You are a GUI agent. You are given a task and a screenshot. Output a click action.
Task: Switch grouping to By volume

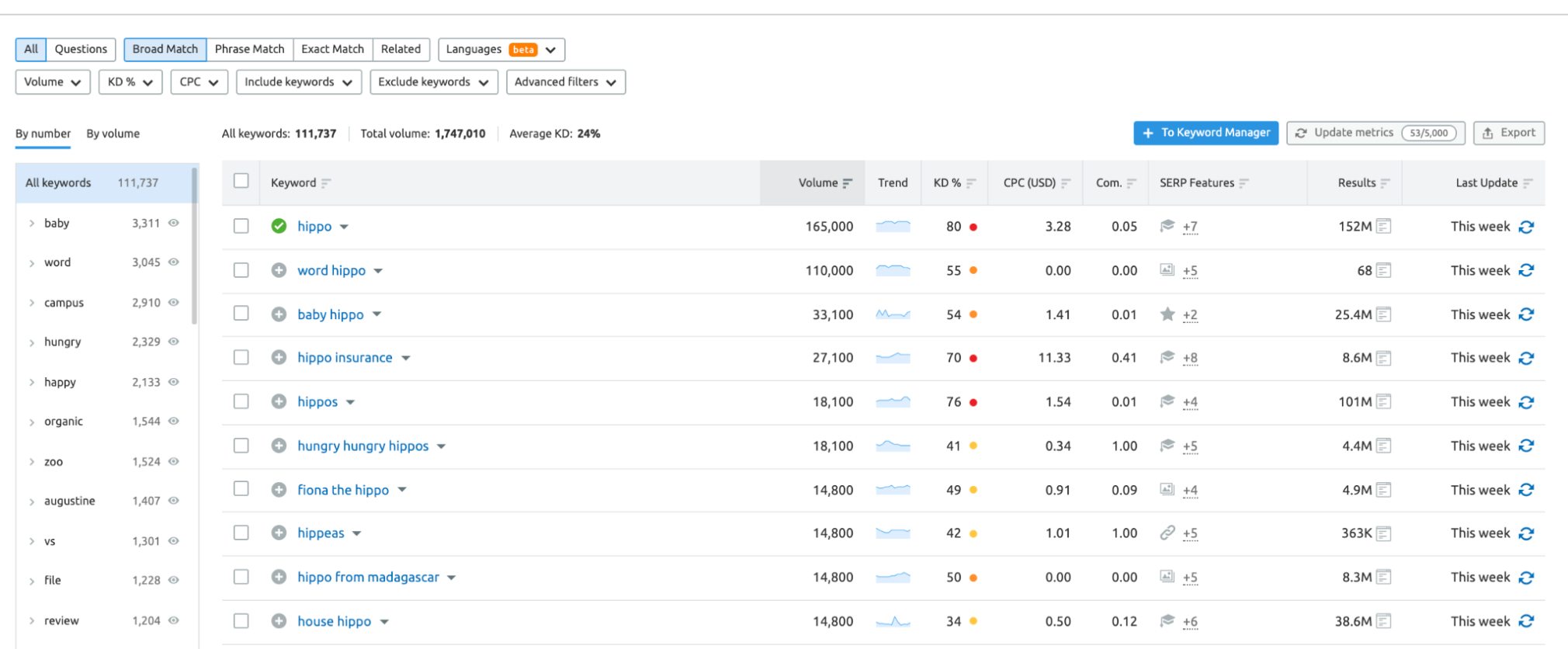click(113, 134)
